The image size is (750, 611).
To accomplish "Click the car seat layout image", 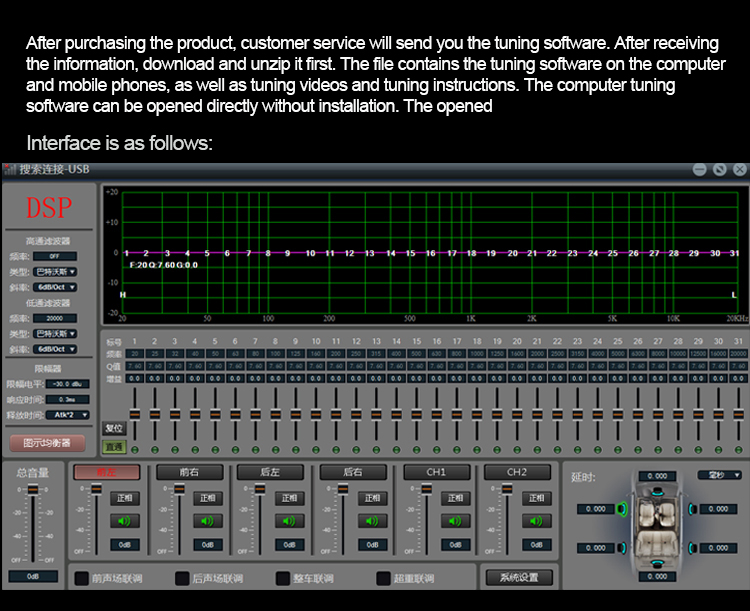I will [657, 527].
